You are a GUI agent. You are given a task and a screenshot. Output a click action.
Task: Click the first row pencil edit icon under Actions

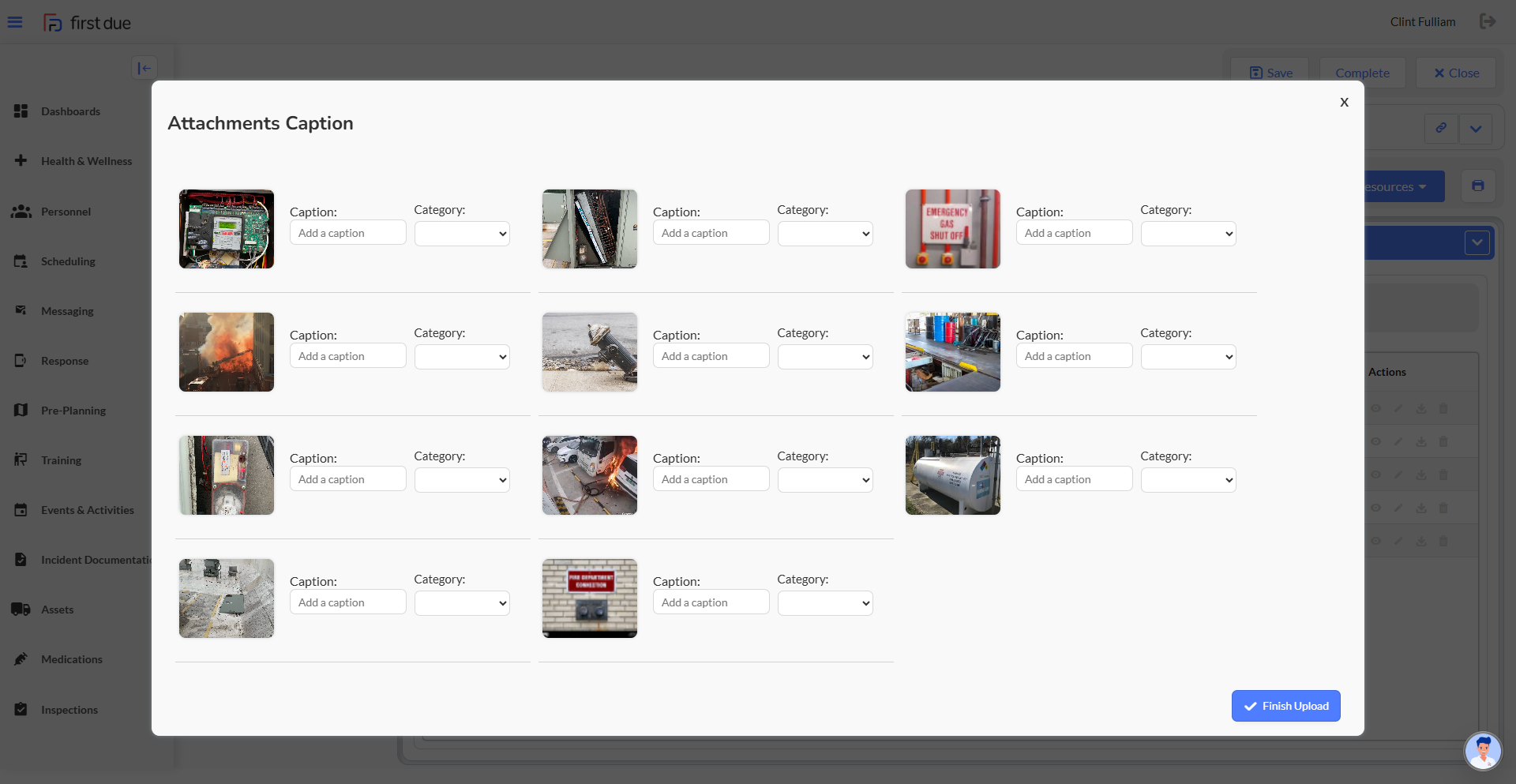1398,408
